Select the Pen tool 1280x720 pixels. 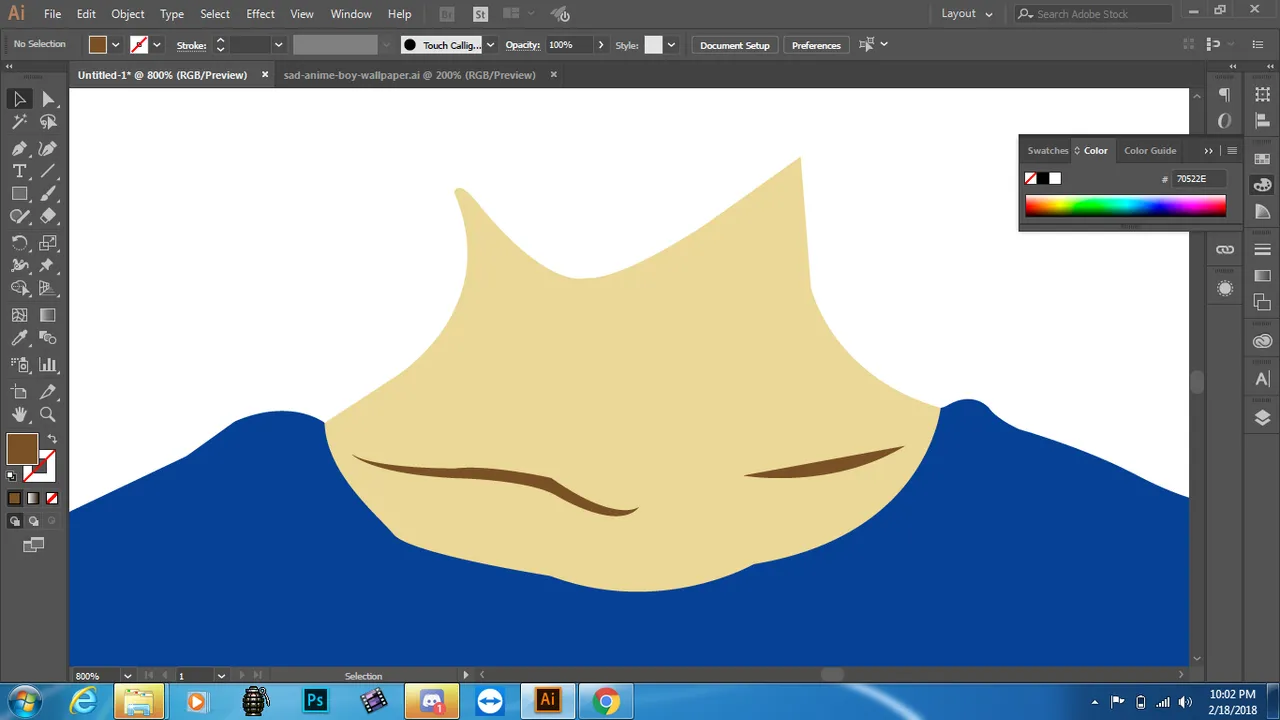[19, 148]
